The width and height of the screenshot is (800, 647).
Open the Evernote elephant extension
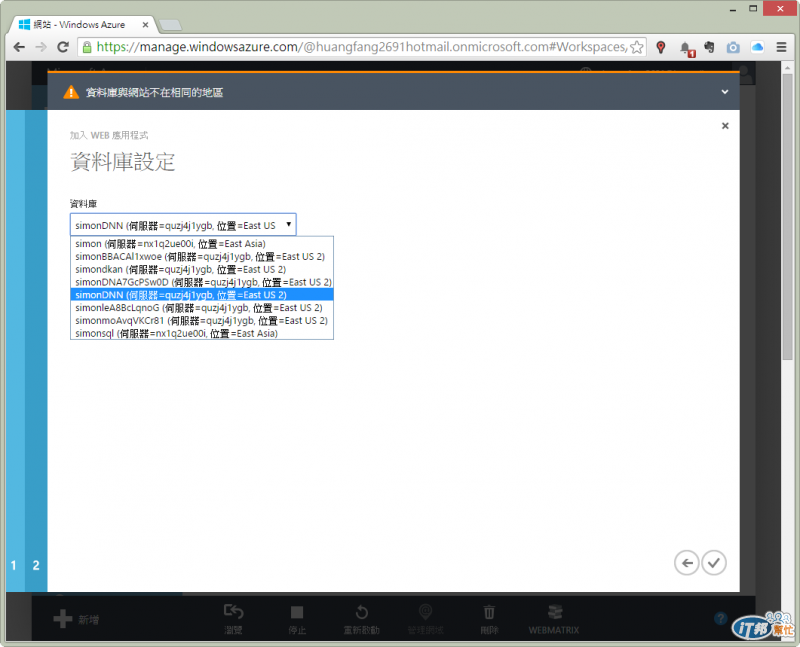tap(709, 47)
